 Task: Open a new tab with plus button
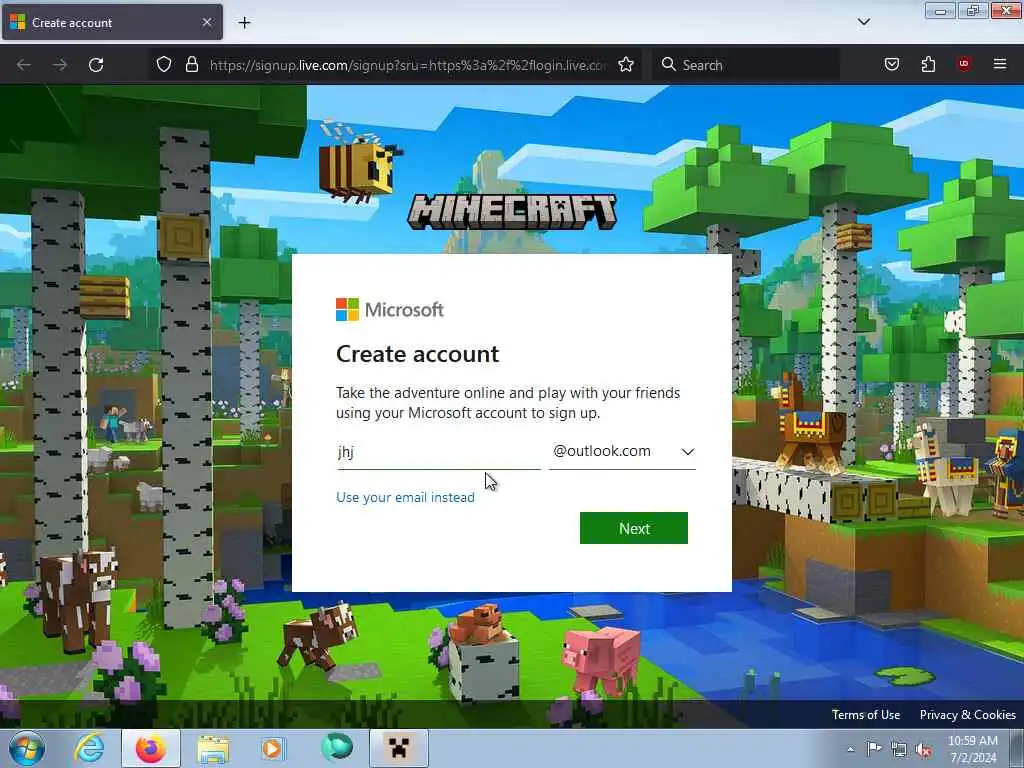244,23
